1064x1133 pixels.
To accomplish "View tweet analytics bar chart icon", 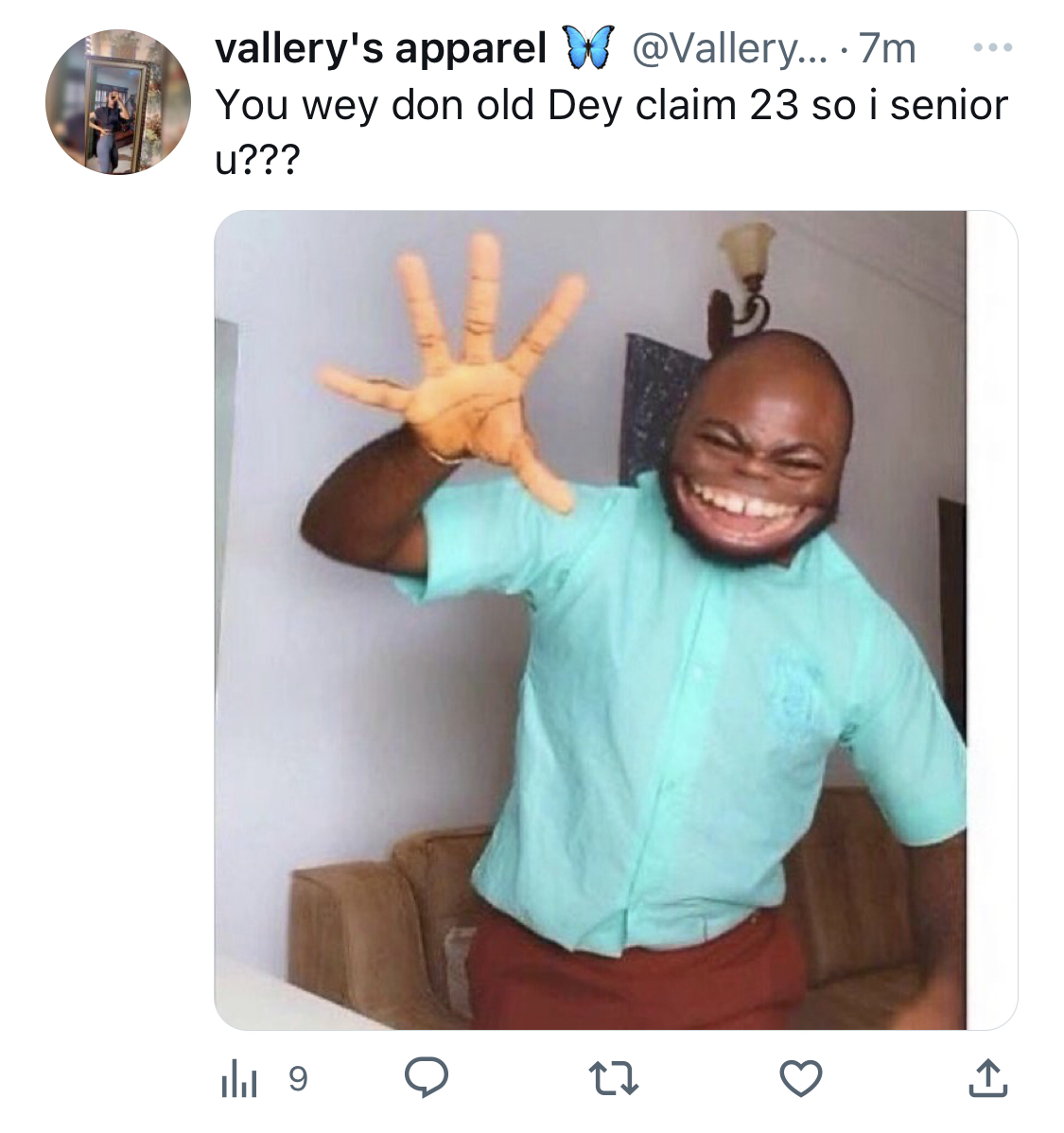I will (x=237, y=1078).
